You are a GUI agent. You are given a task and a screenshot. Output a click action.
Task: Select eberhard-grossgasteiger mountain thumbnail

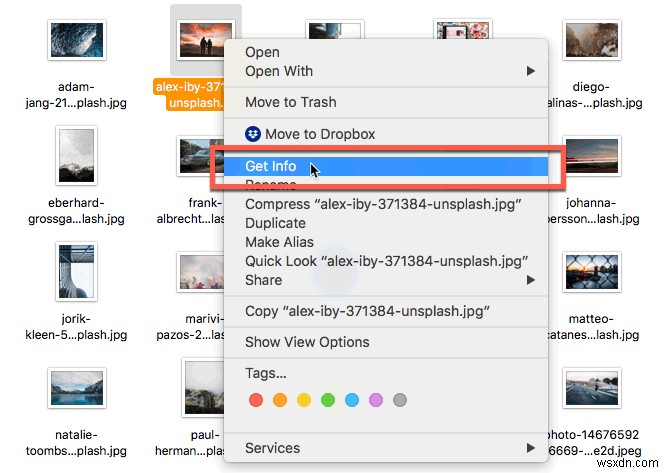(x=76, y=156)
